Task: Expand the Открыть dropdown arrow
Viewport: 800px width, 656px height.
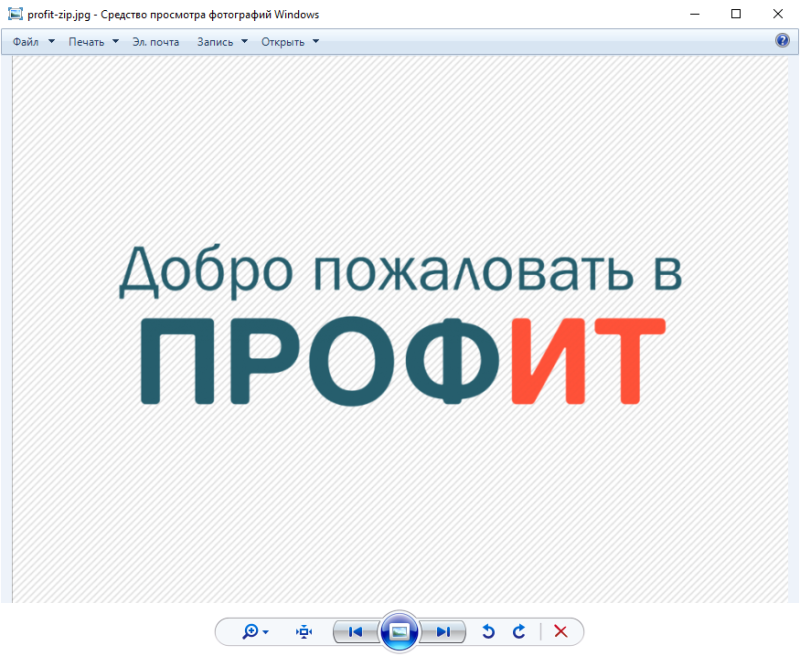Action: [316, 41]
